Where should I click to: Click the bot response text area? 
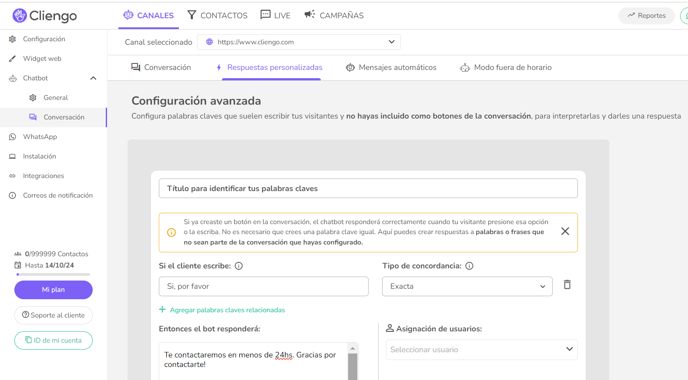[254, 361]
